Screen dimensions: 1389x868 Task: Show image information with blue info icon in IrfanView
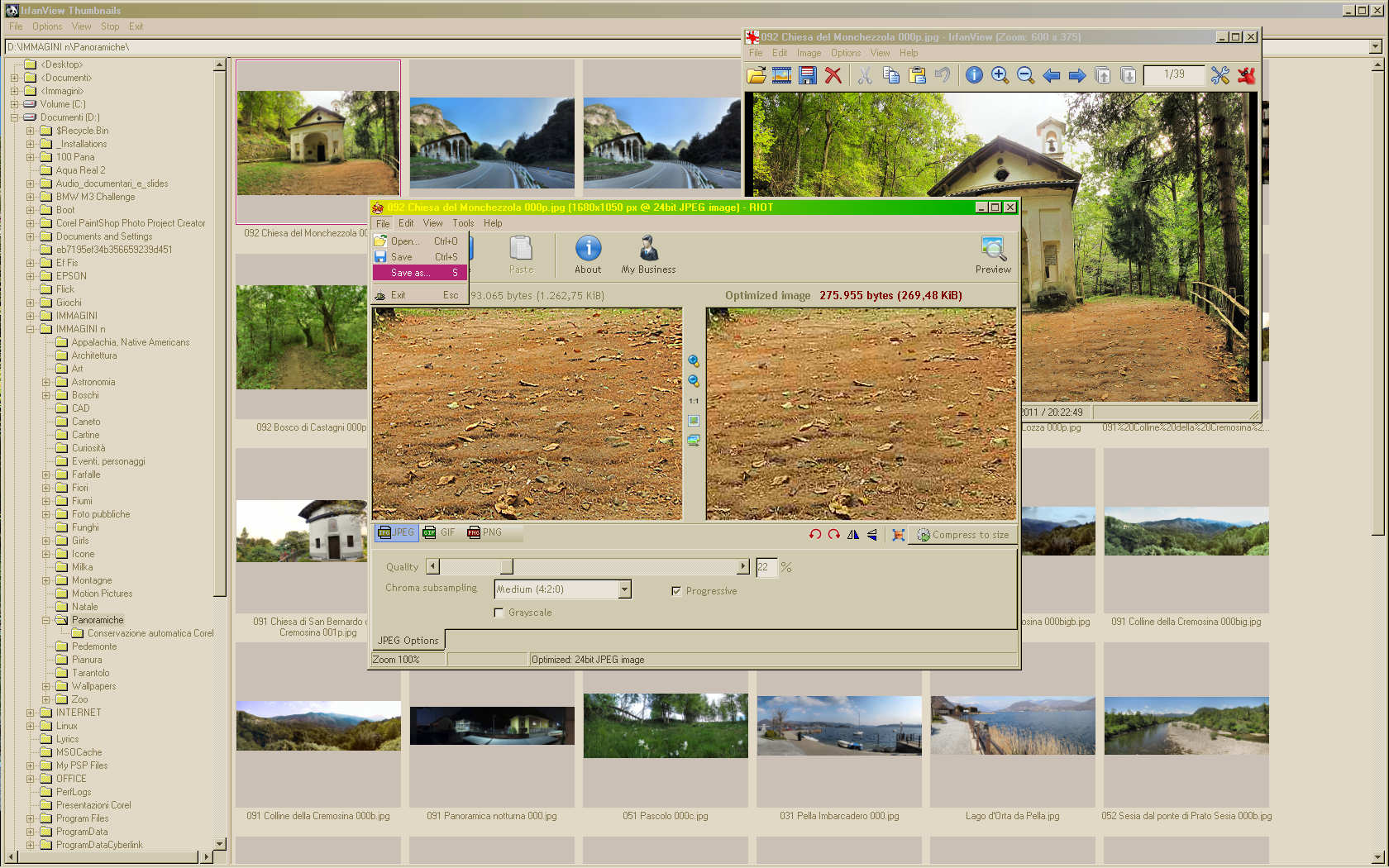(x=974, y=75)
